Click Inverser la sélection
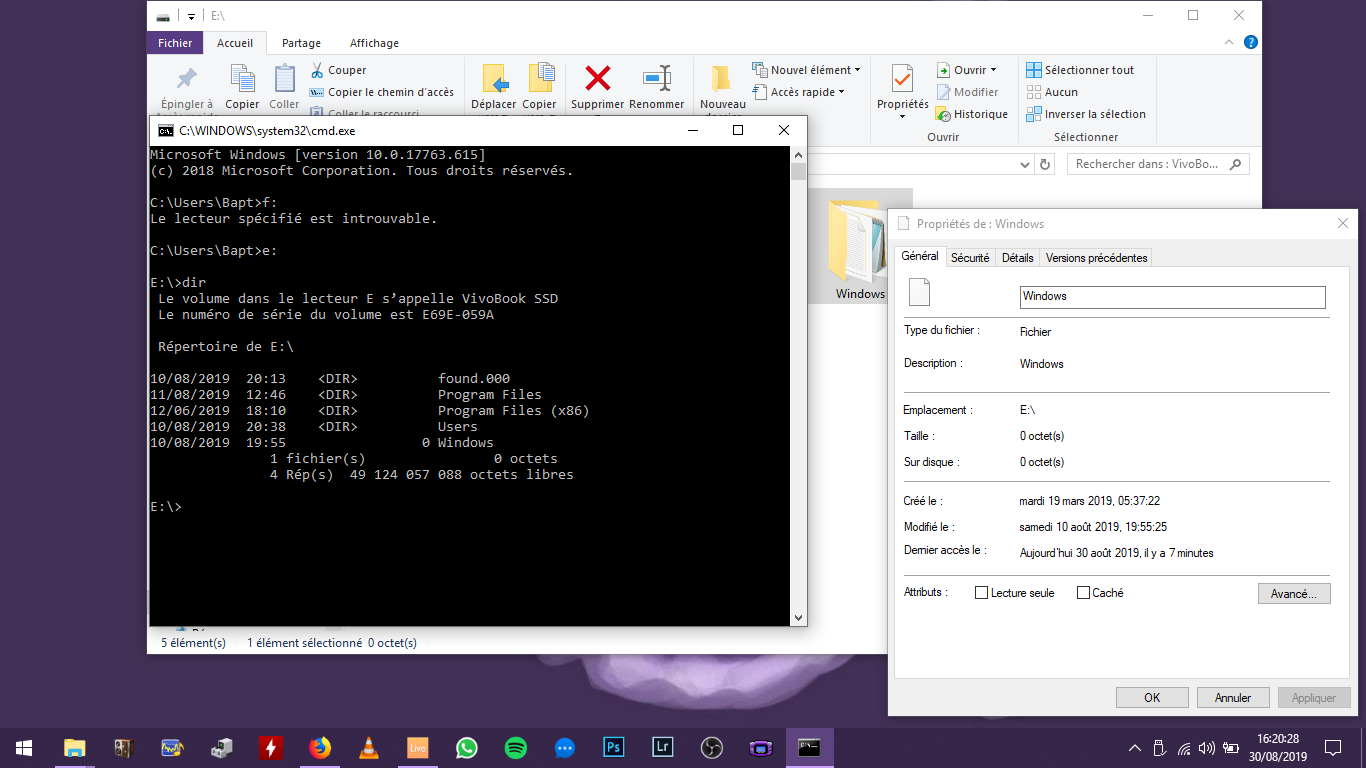1366x768 pixels. [1086, 114]
